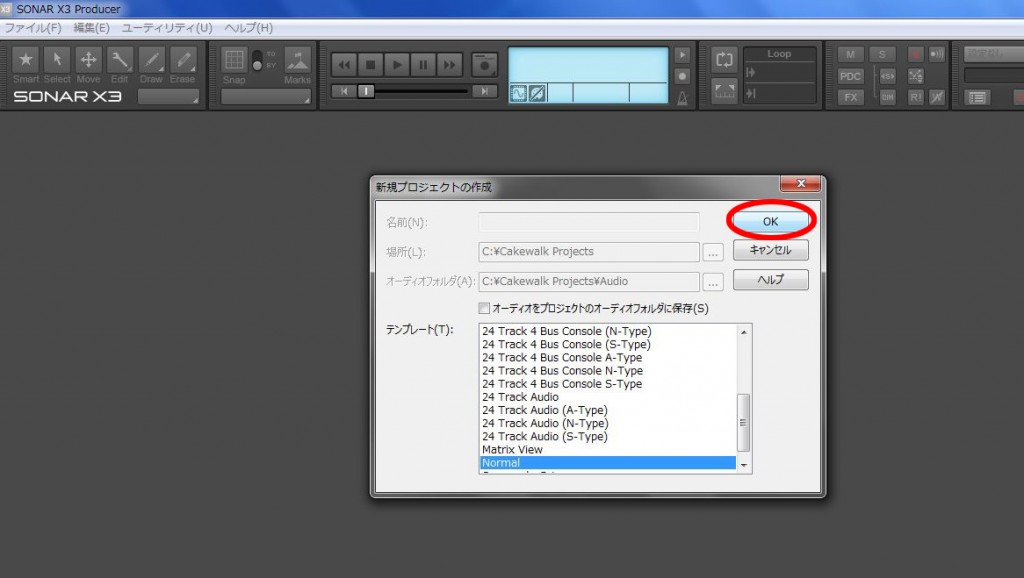Browse for オーディオフォルダ path

coord(713,282)
